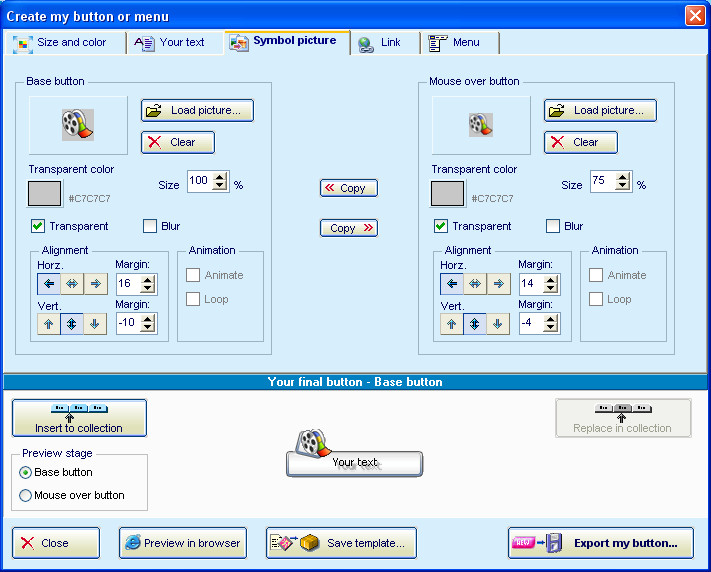Click the mouse over button film reel picture
The image size is (711, 572).
click(x=481, y=125)
